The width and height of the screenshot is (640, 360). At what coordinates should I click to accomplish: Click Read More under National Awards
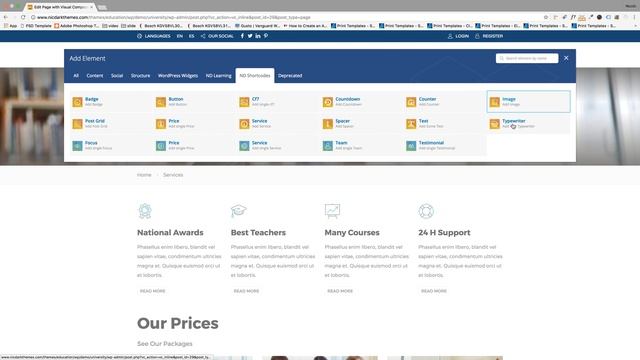click(x=153, y=291)
